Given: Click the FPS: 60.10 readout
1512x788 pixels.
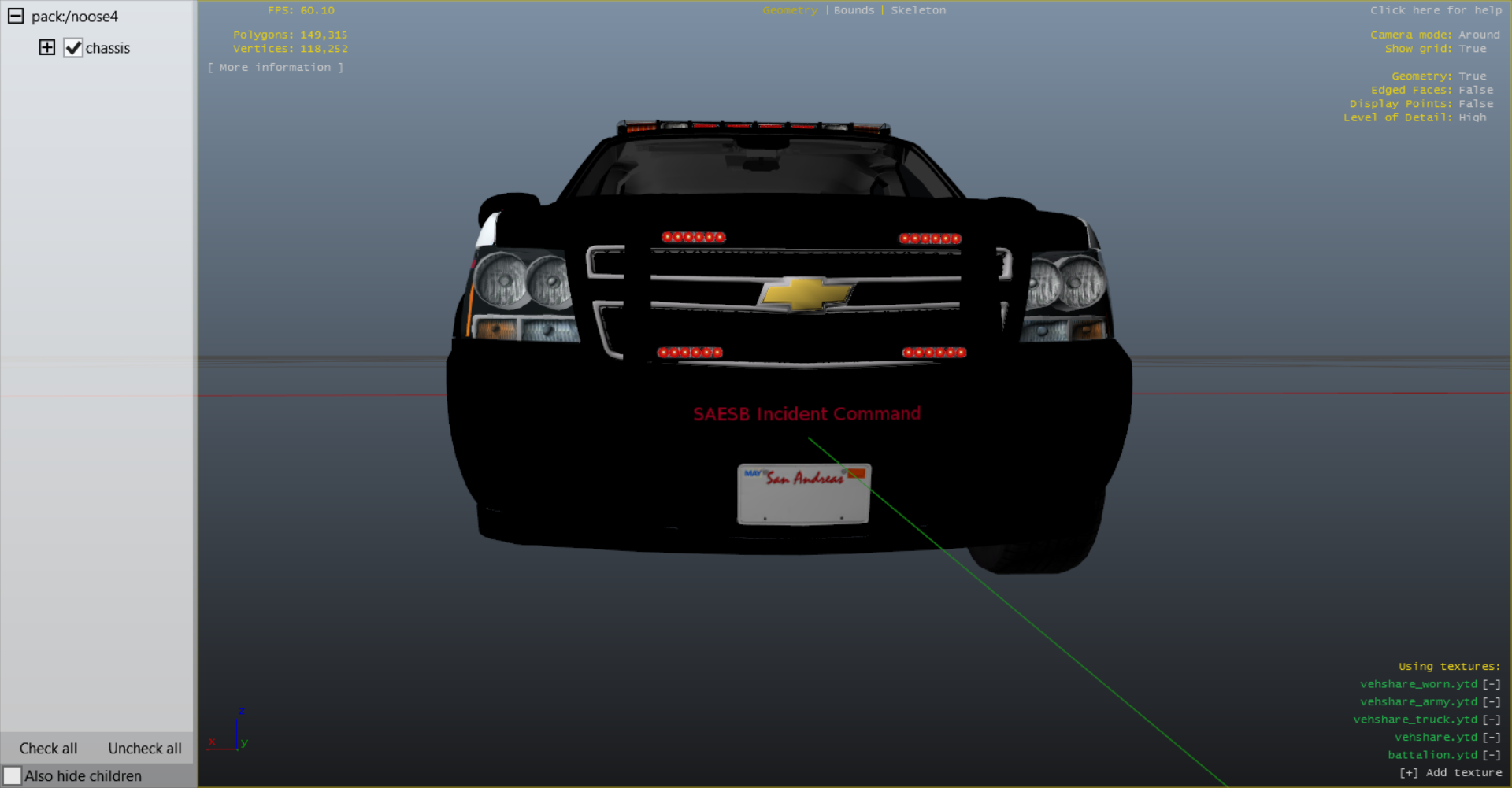Looking at the screenshot, I should coord(301,10).
